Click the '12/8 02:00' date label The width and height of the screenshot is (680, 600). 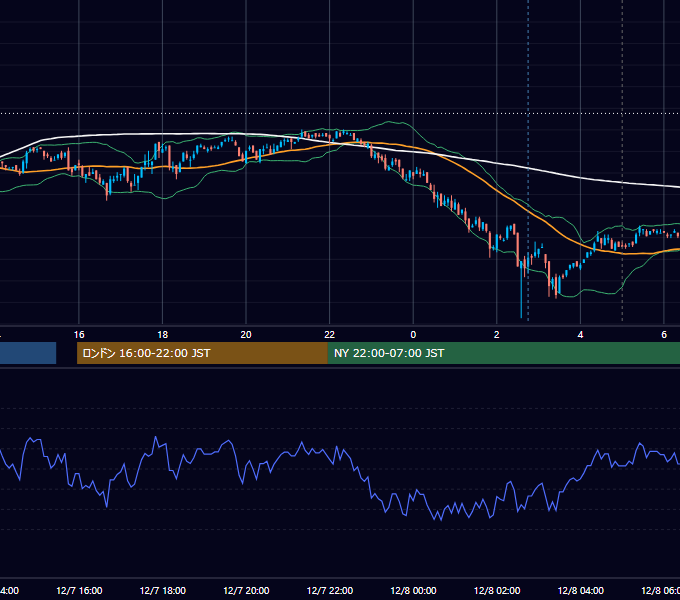[x=497, y=590]
